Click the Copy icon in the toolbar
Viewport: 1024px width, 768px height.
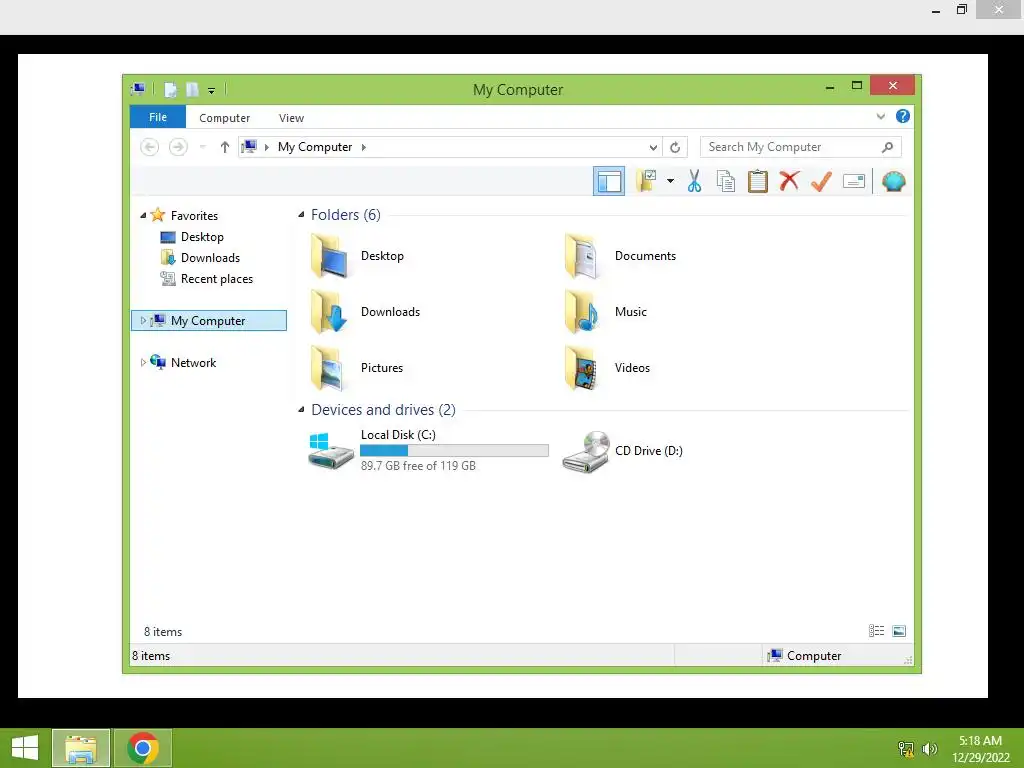coord(726,182)
